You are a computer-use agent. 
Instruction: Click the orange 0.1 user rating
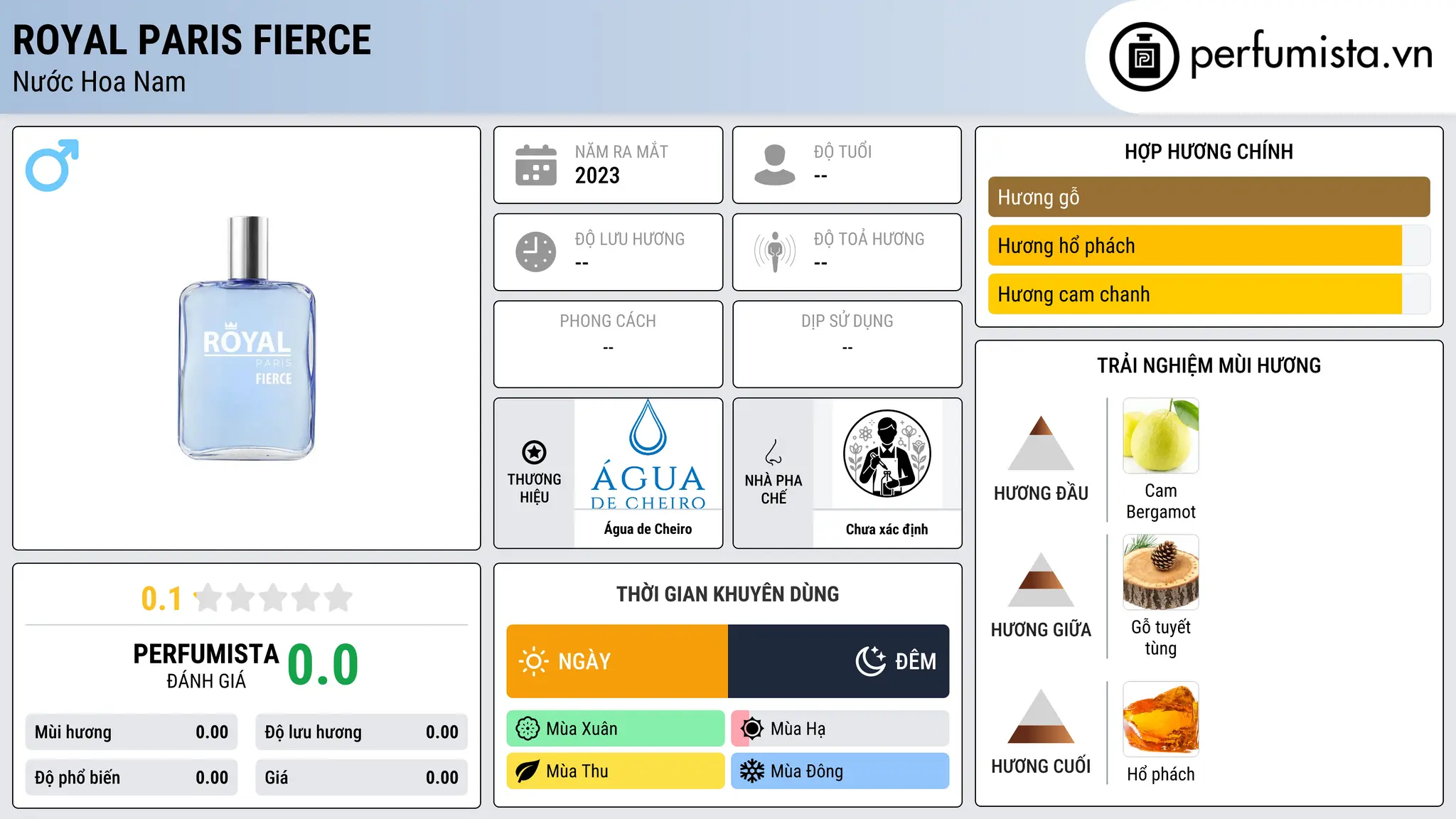pos(161,599)
